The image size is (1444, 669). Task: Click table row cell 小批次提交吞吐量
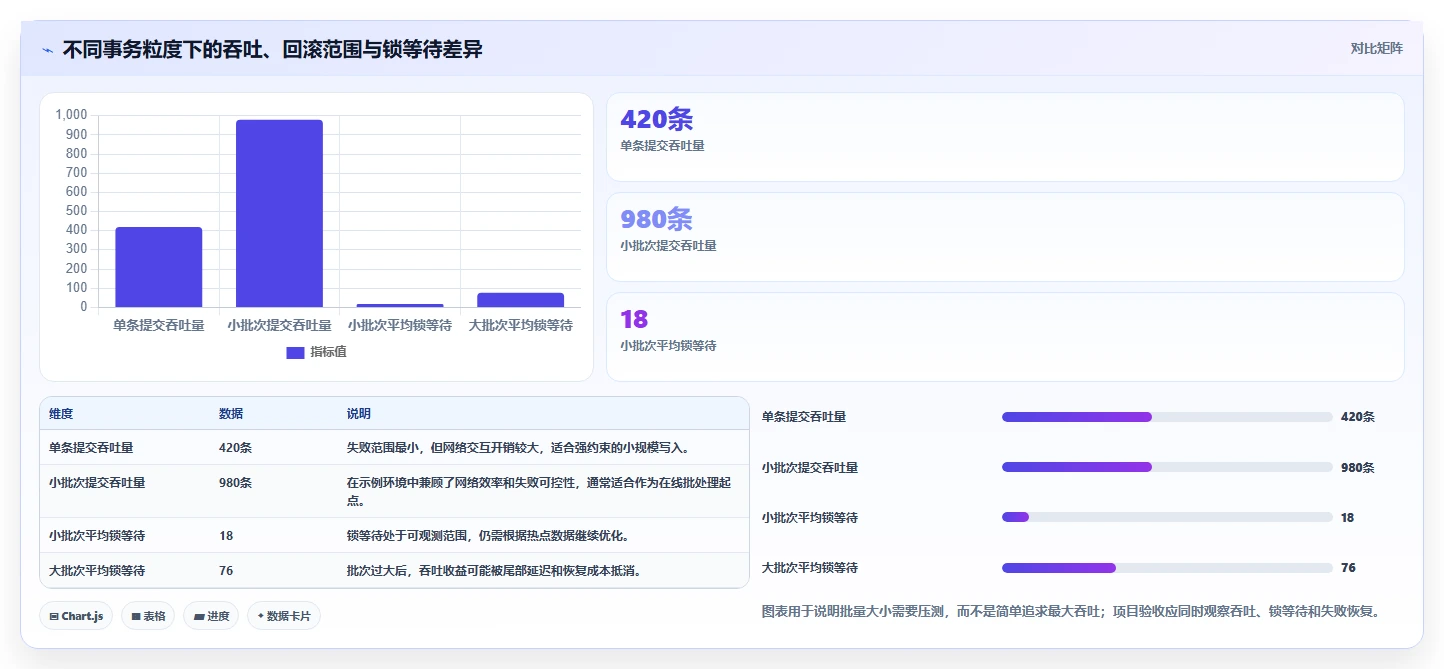[x=97, y=482]
